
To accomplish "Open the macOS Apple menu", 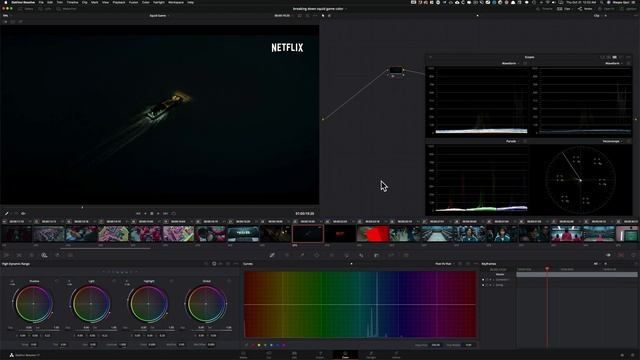I will [6, 2].
